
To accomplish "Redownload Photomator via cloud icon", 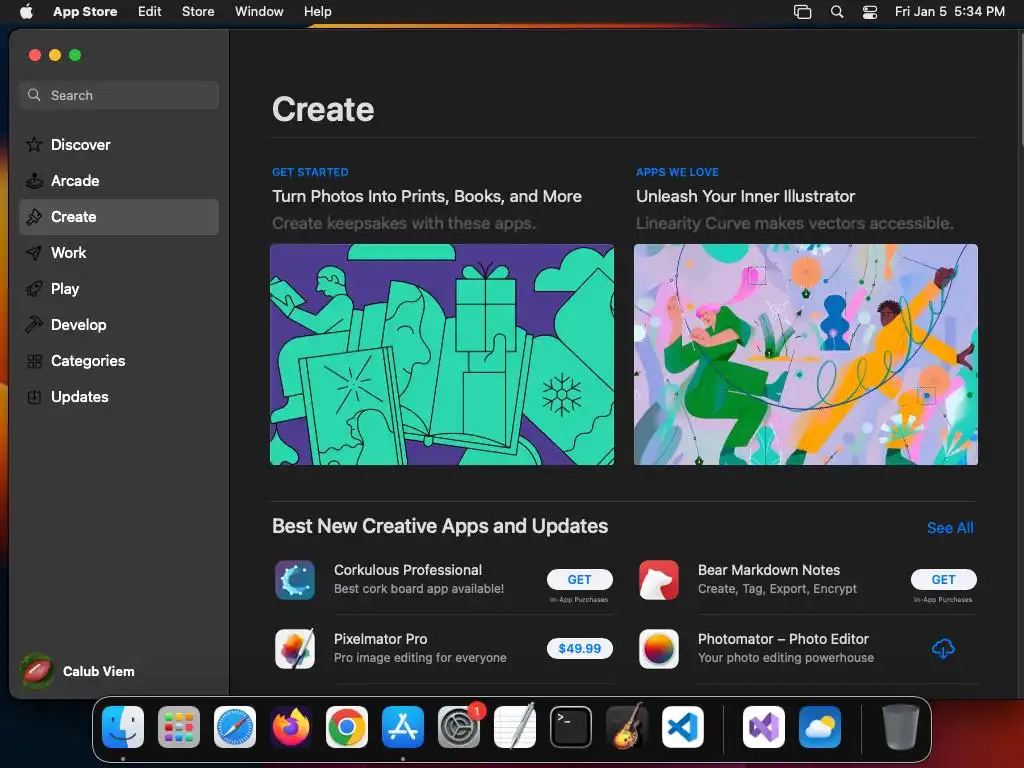I will pyautogui.click(x=943, y=648).
